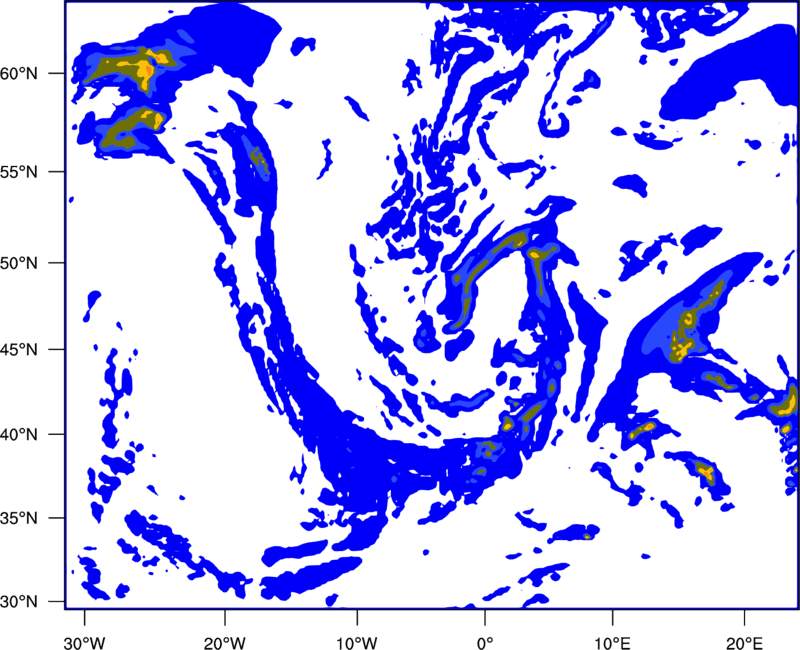Click the 60°N latitude label
This screenshot has width=800, height=650.
point(19,74)
